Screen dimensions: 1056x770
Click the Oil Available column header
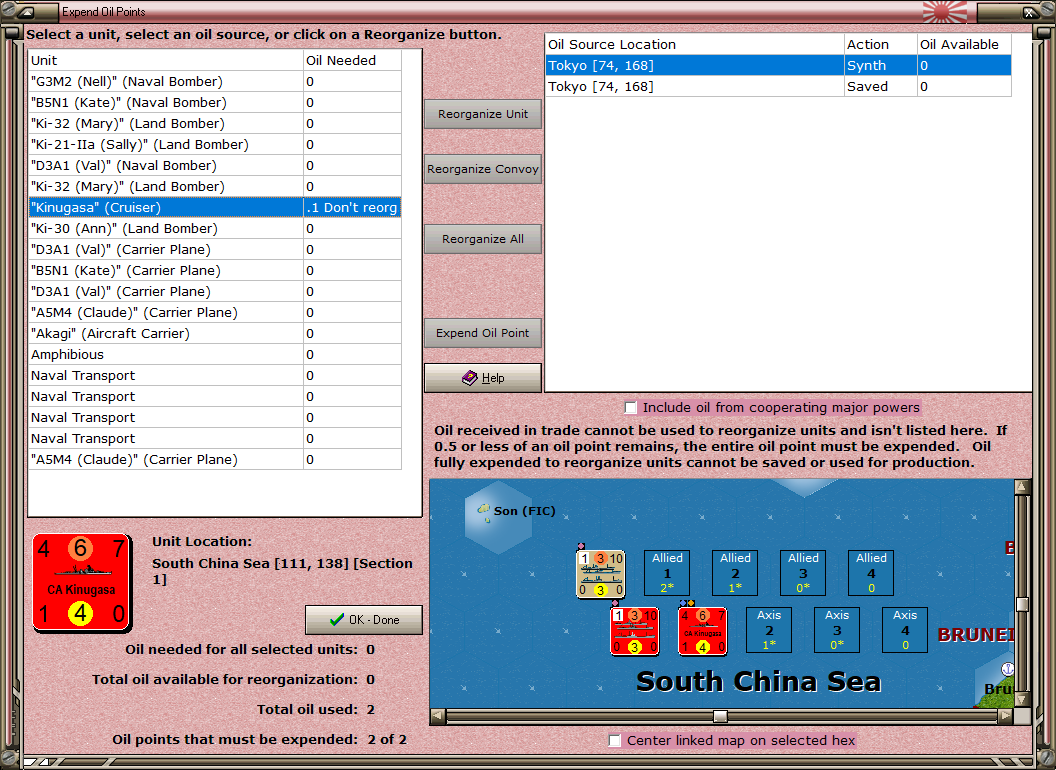point(964,44)
